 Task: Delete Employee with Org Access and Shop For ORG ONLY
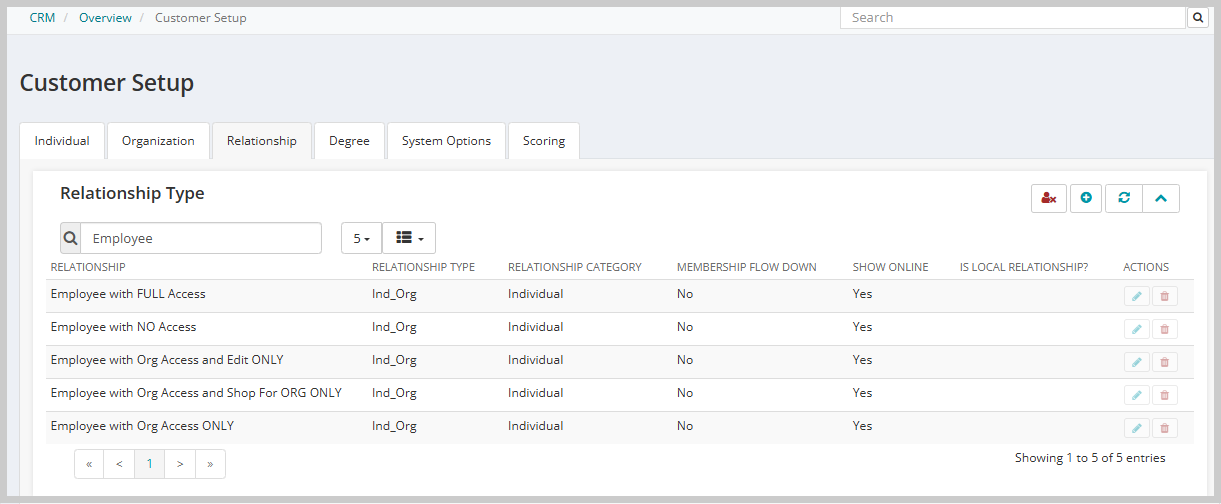[1164, 395]
